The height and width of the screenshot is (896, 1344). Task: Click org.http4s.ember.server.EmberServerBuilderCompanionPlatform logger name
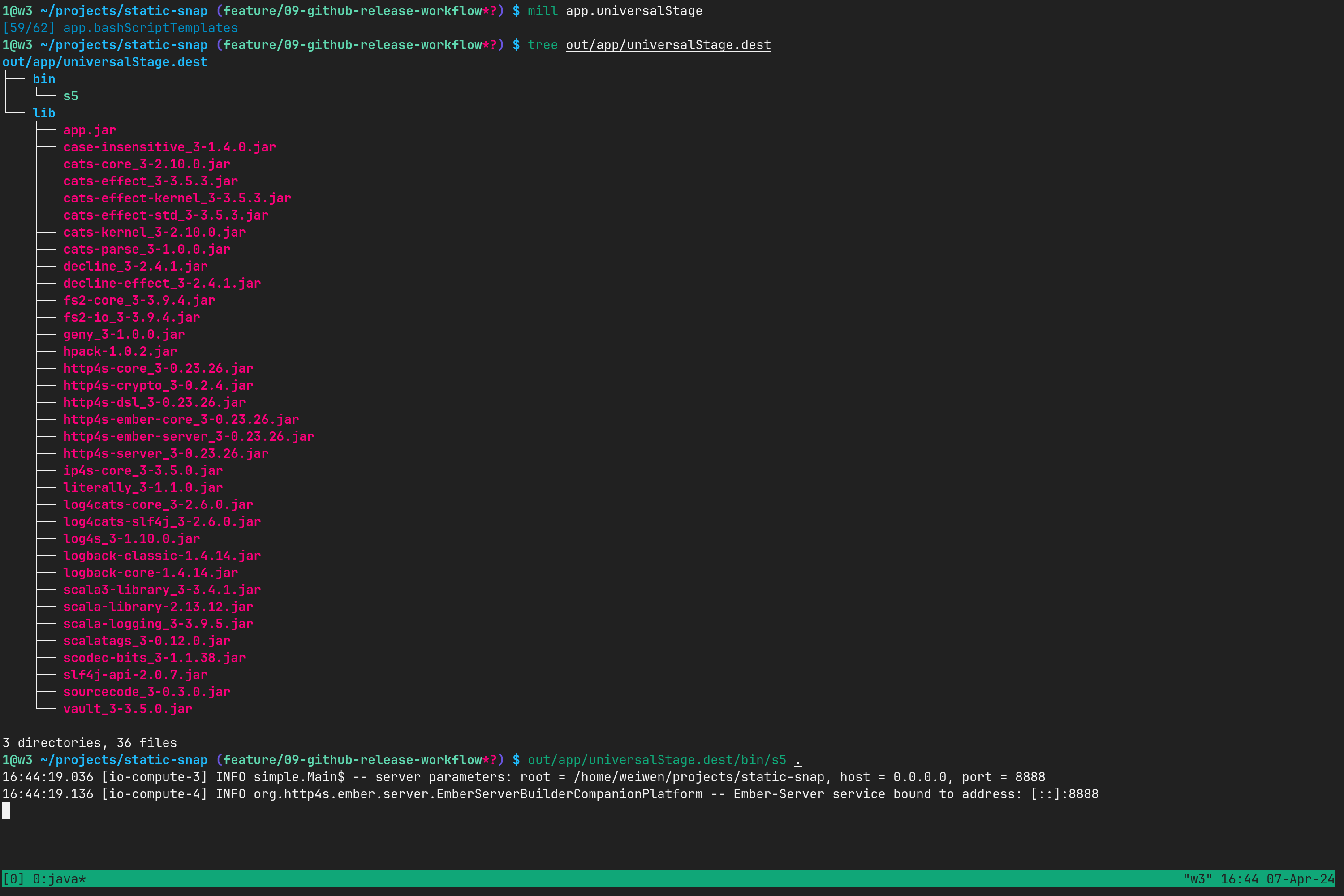coord(478,794)
